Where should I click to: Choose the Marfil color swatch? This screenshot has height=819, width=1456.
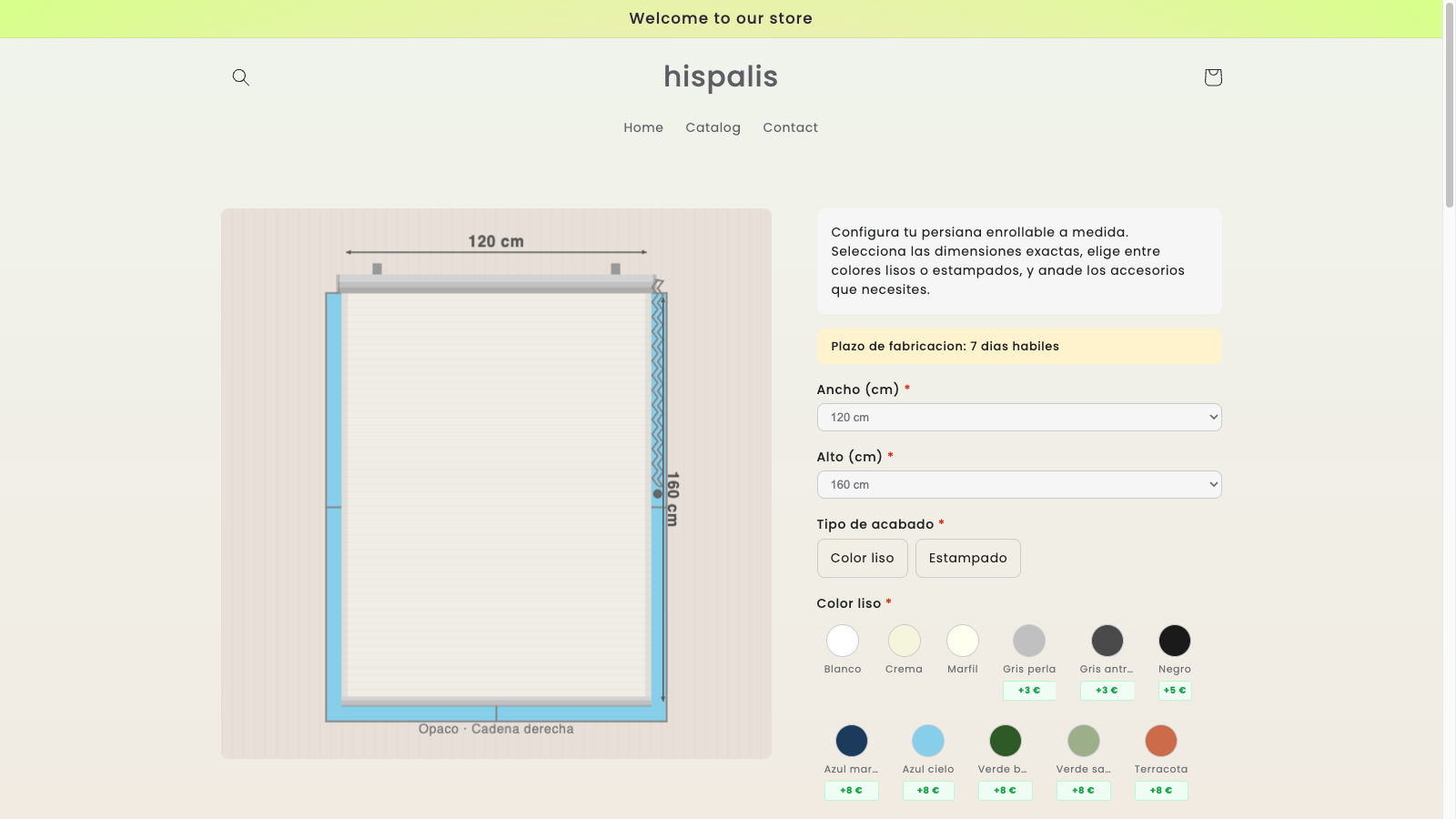(x=962, y=640)
